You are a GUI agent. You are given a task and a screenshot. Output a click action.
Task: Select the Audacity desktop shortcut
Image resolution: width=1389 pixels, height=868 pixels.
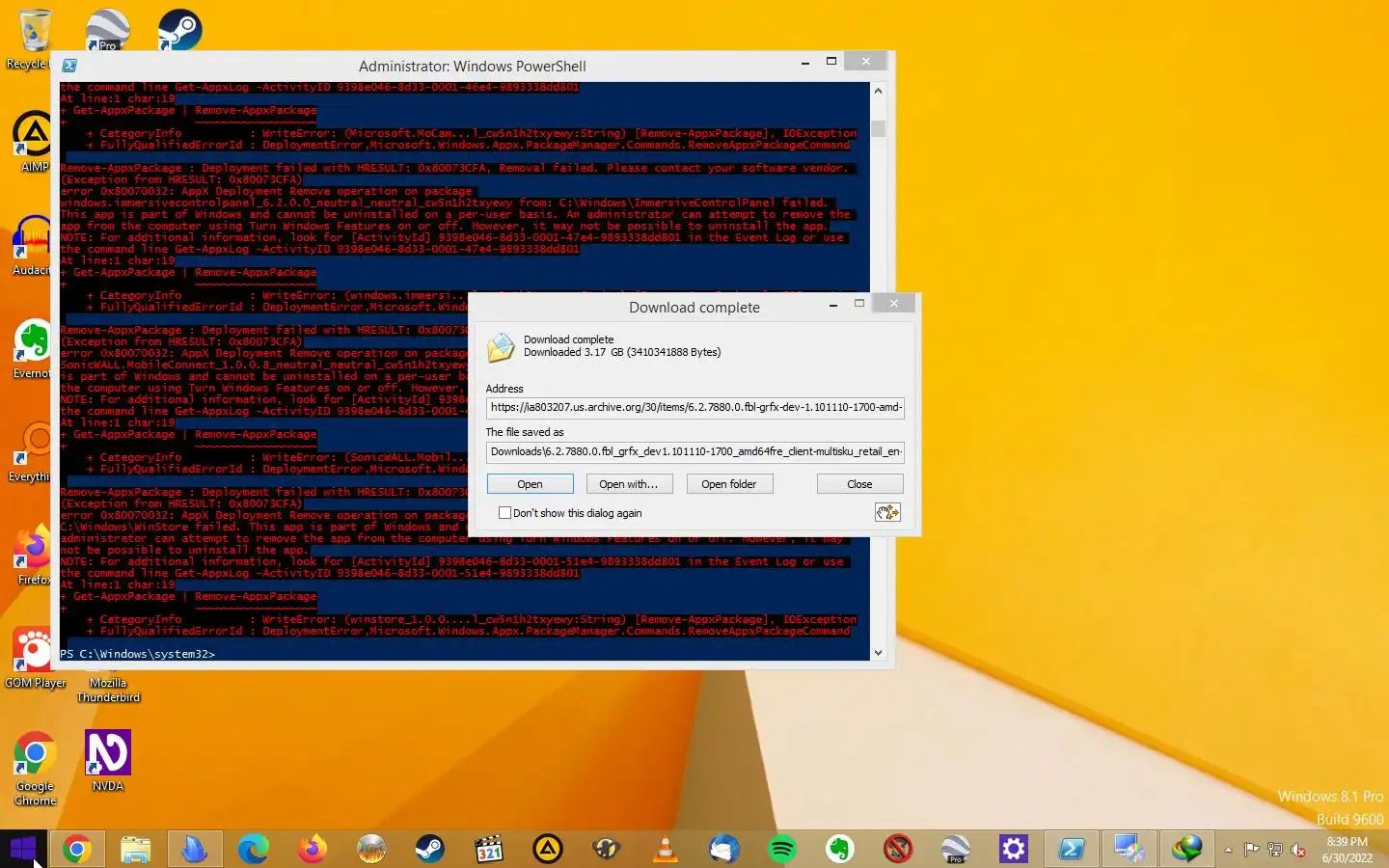click(x=32, y=246)
